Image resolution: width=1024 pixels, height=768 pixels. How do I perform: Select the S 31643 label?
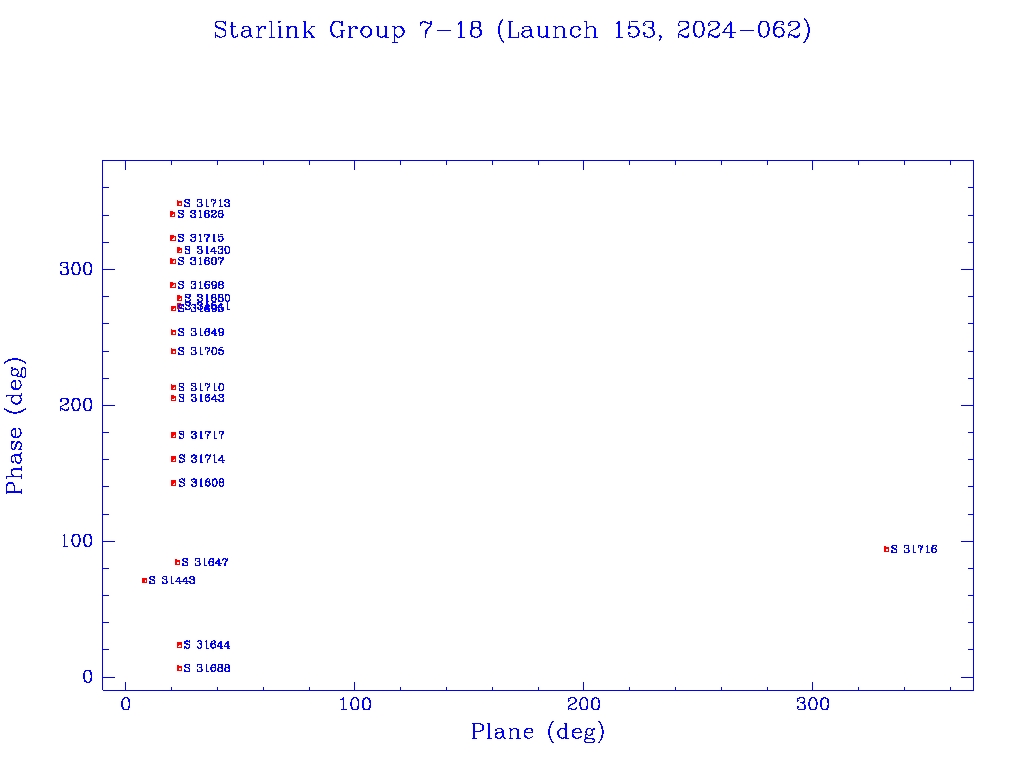click(201, 398)
